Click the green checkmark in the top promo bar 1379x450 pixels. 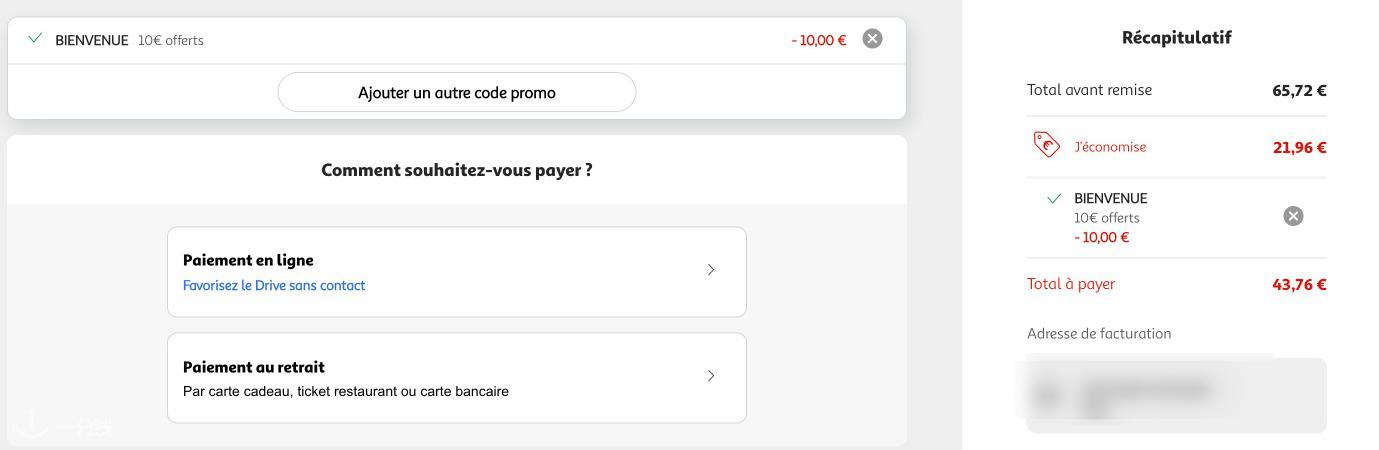pyautogui.click(x=36, y=39)
